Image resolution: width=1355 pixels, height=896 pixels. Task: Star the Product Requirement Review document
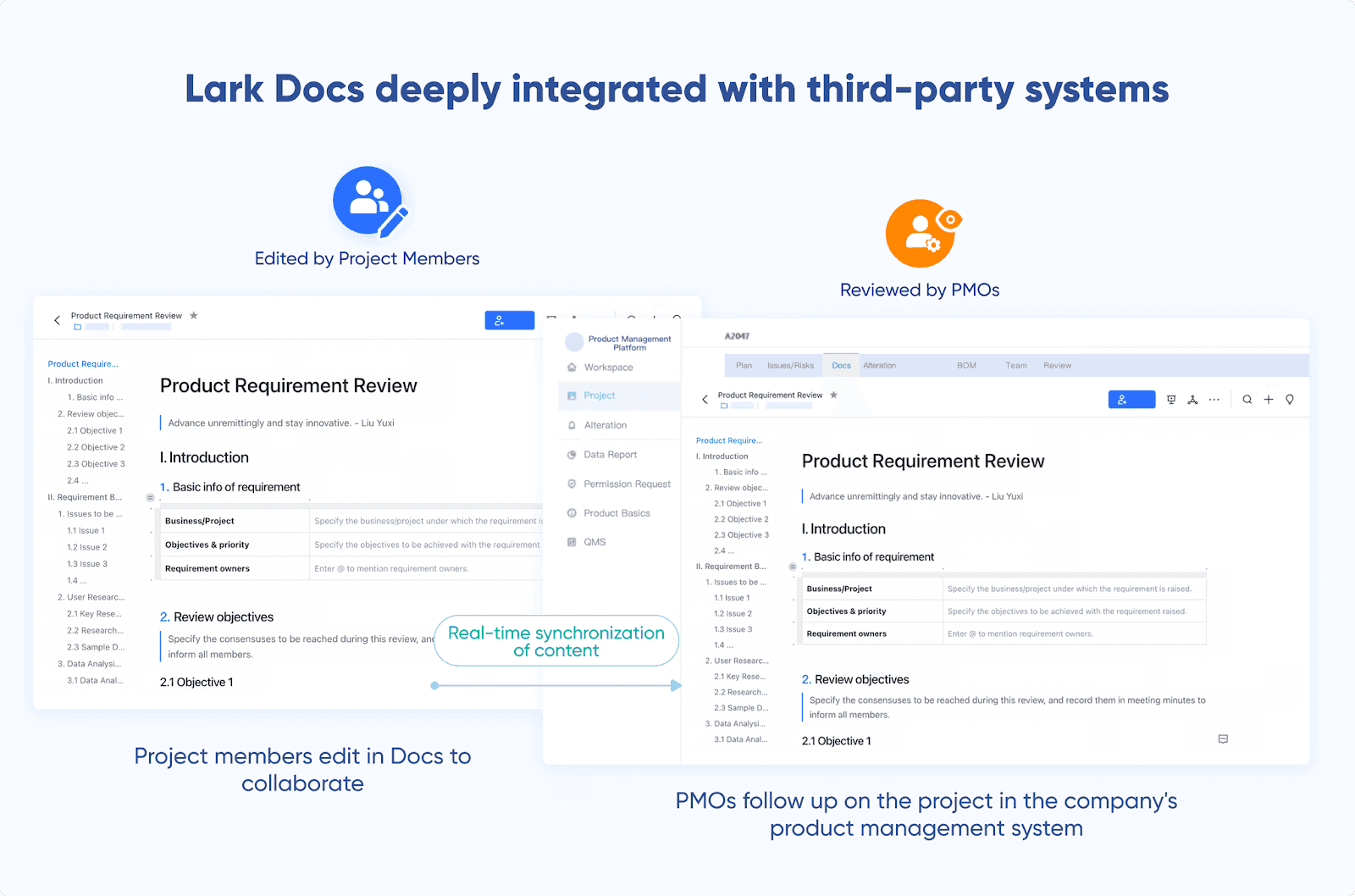point(834,395)
